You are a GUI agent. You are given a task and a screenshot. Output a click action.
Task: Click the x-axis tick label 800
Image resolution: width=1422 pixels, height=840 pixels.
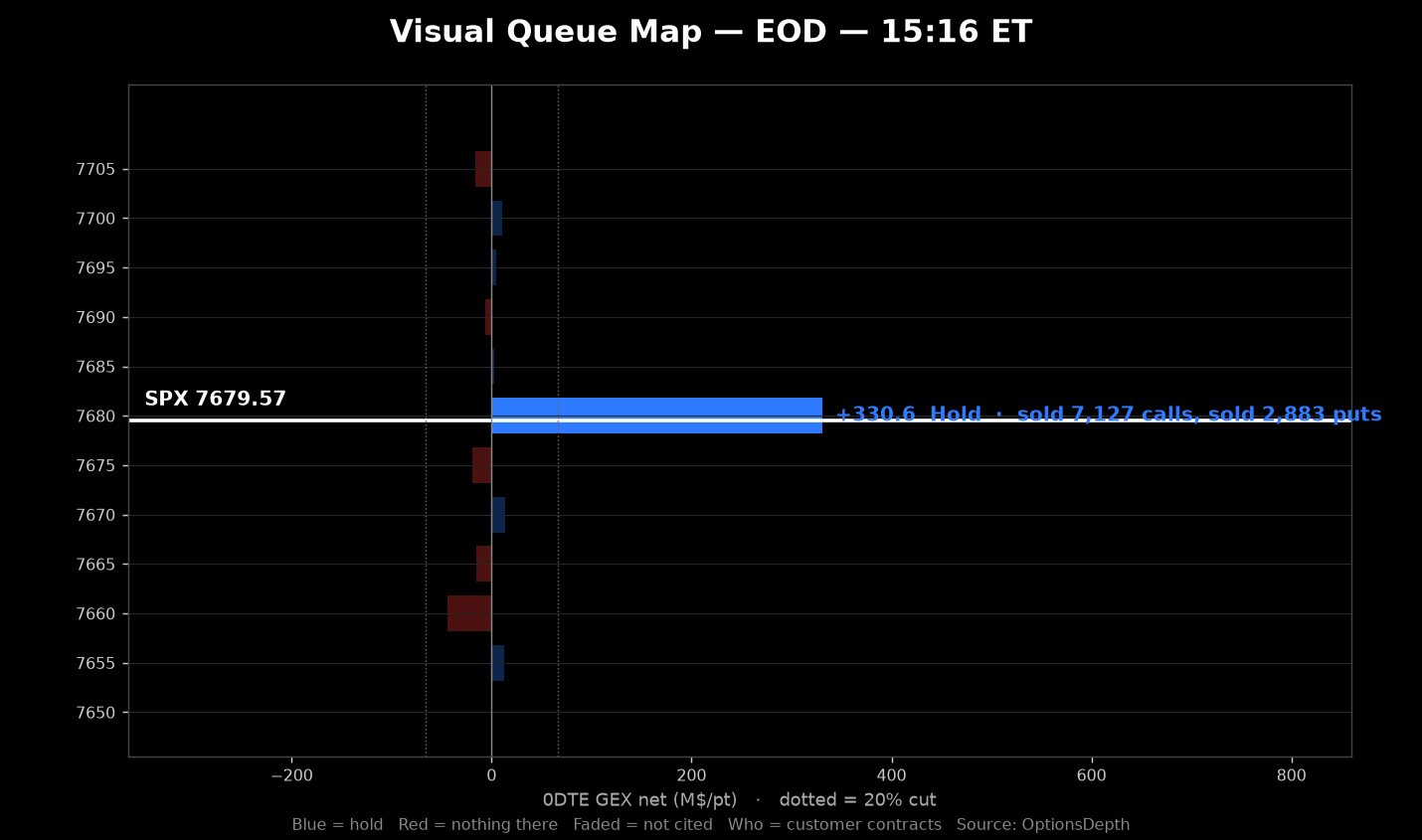1292,776
